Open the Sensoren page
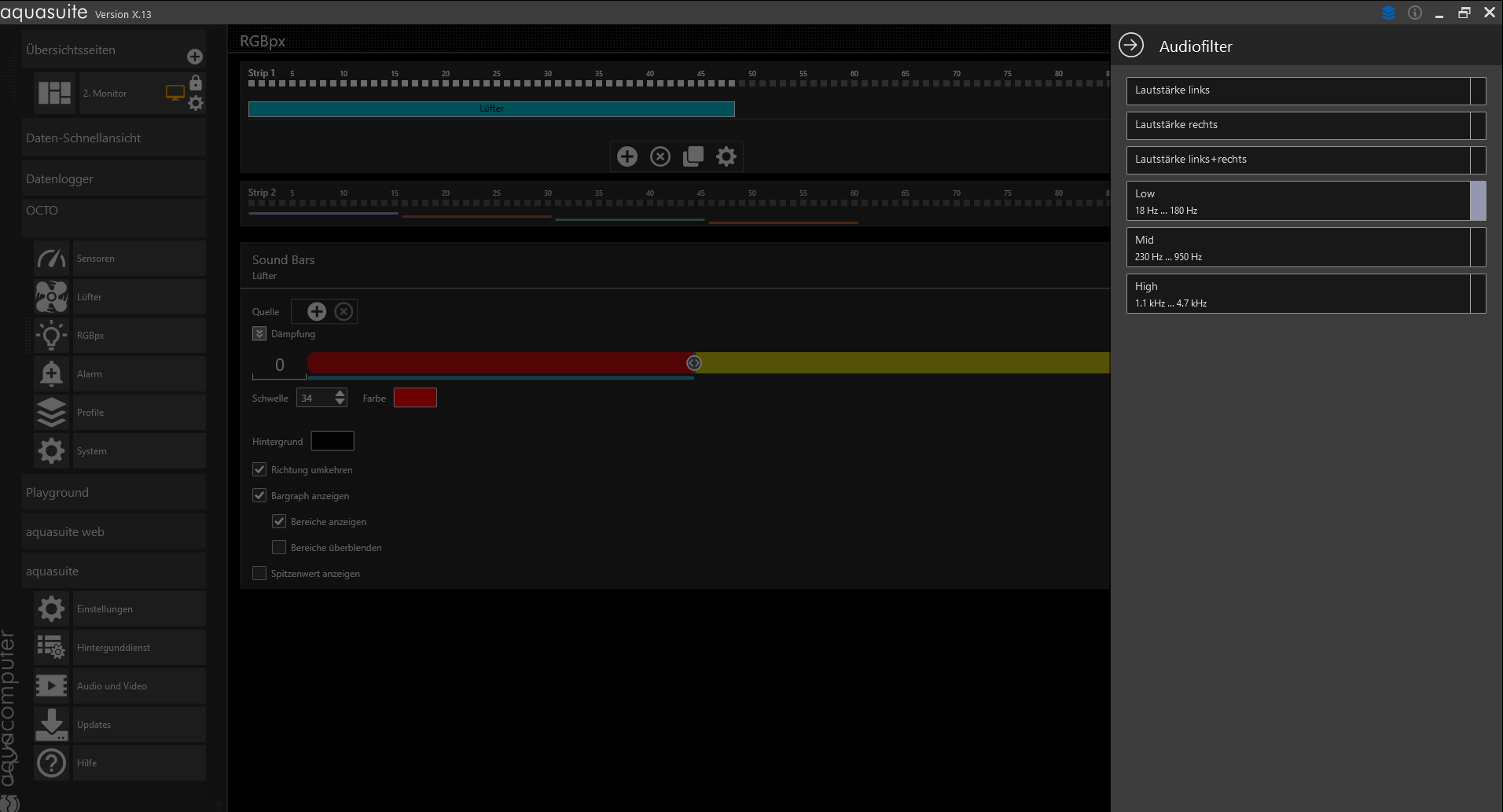This screenshot has width=1503, height=812. (119, 259)
